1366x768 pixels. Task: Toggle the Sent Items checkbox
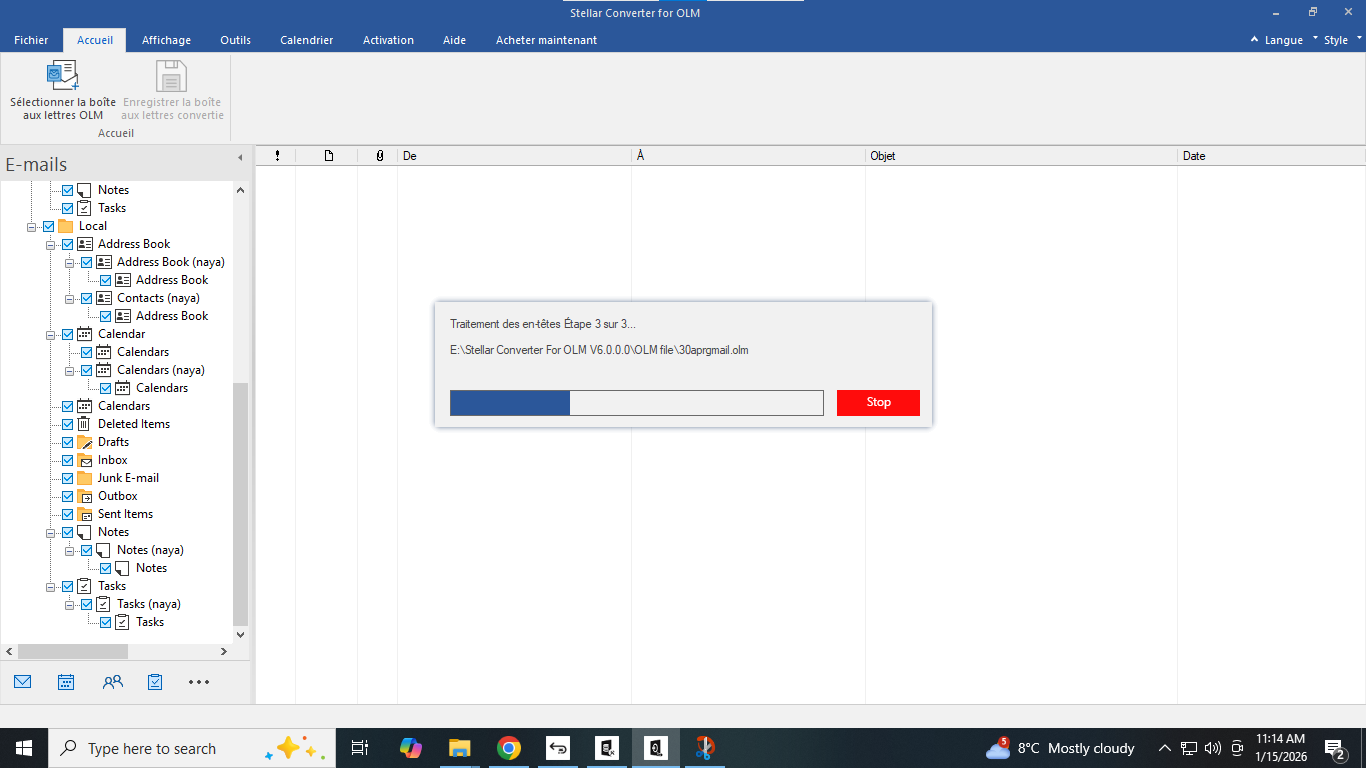click(68, 513)
